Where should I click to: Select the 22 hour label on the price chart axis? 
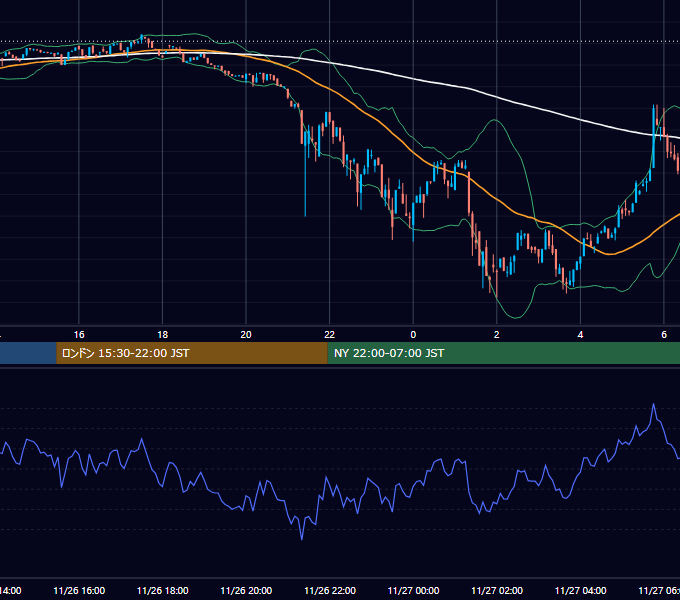coord(330,335)
